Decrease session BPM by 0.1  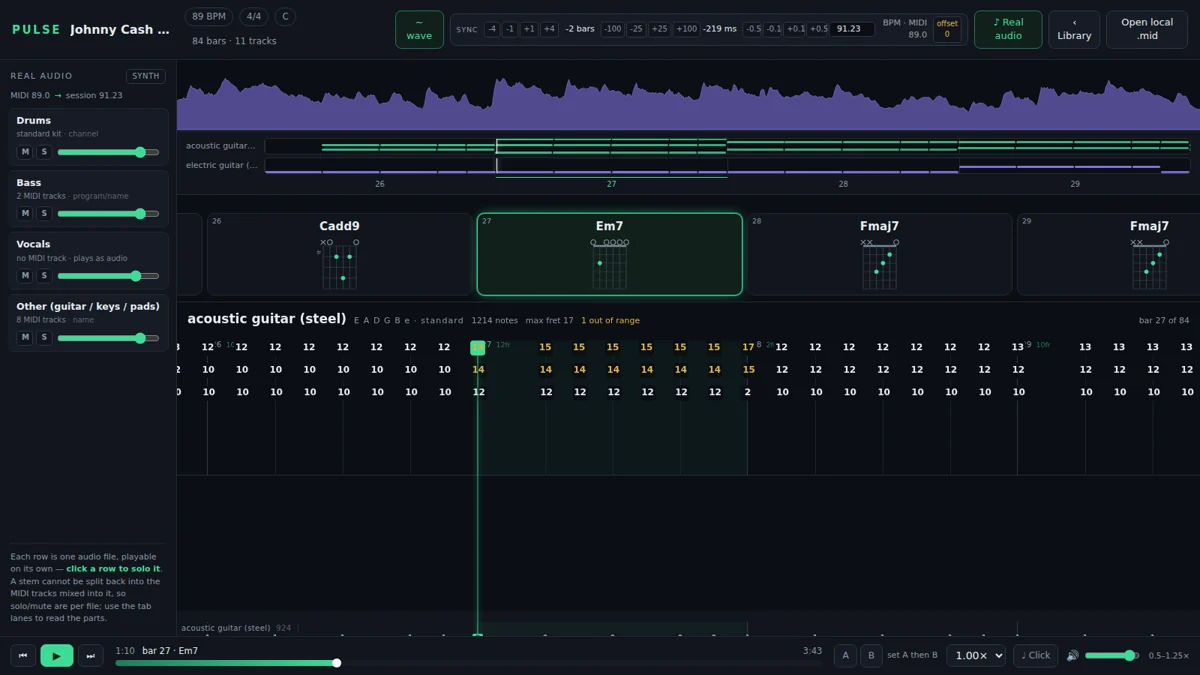click(x=773, y=29)
